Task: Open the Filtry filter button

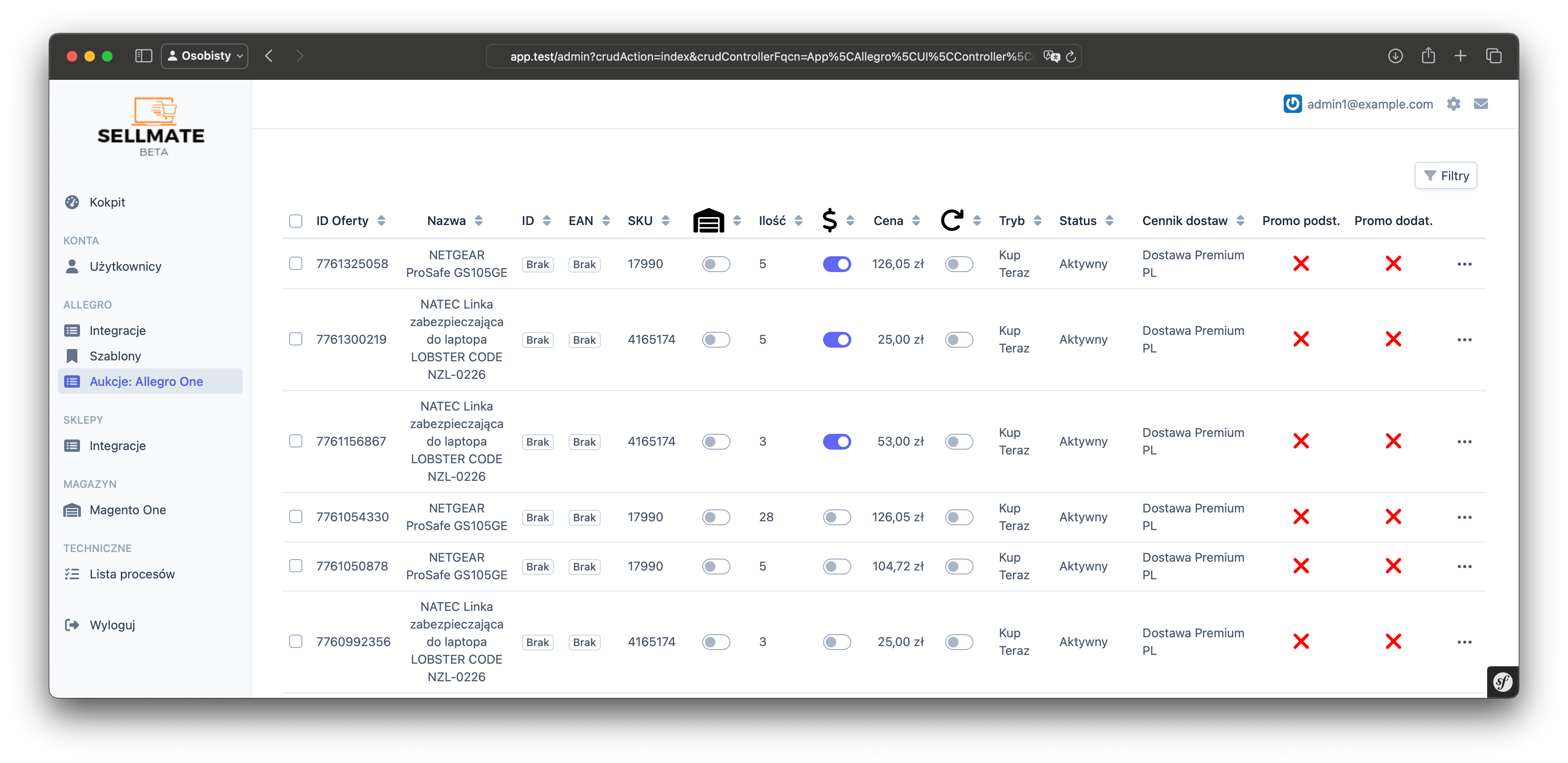Action: 1446,175
